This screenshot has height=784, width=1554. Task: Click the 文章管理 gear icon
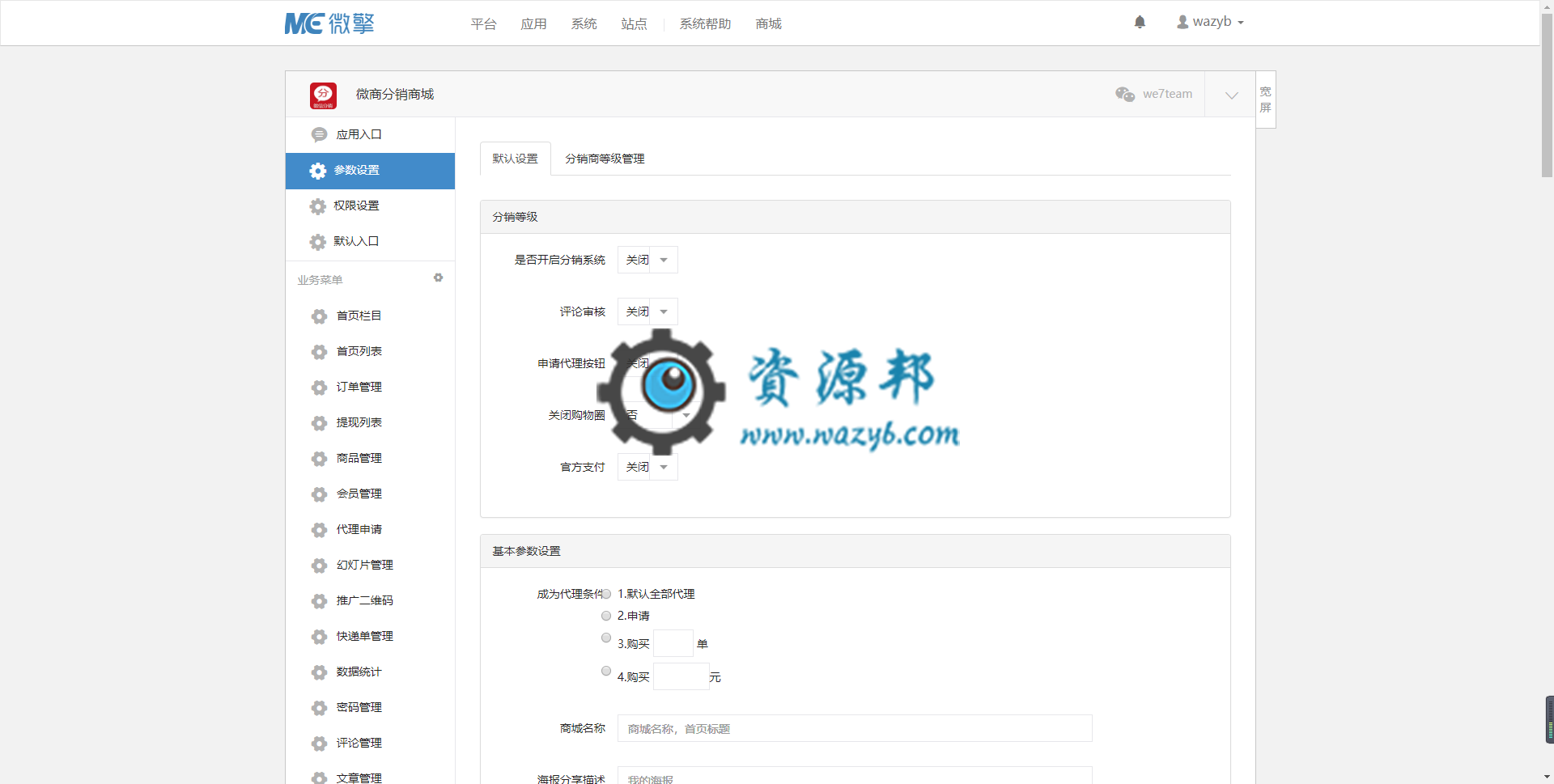319,778
